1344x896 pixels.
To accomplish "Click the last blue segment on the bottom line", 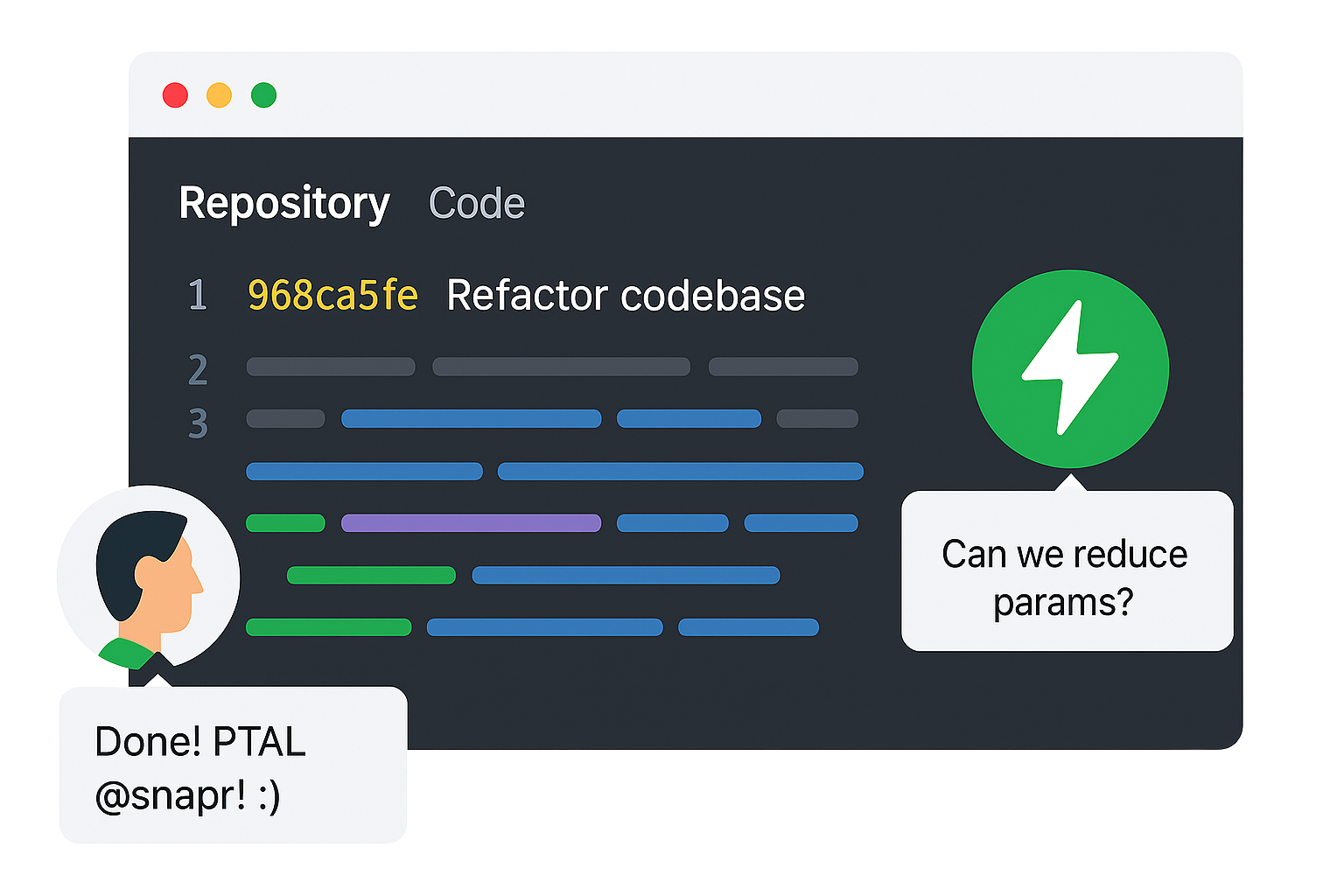I will point(748,626).
